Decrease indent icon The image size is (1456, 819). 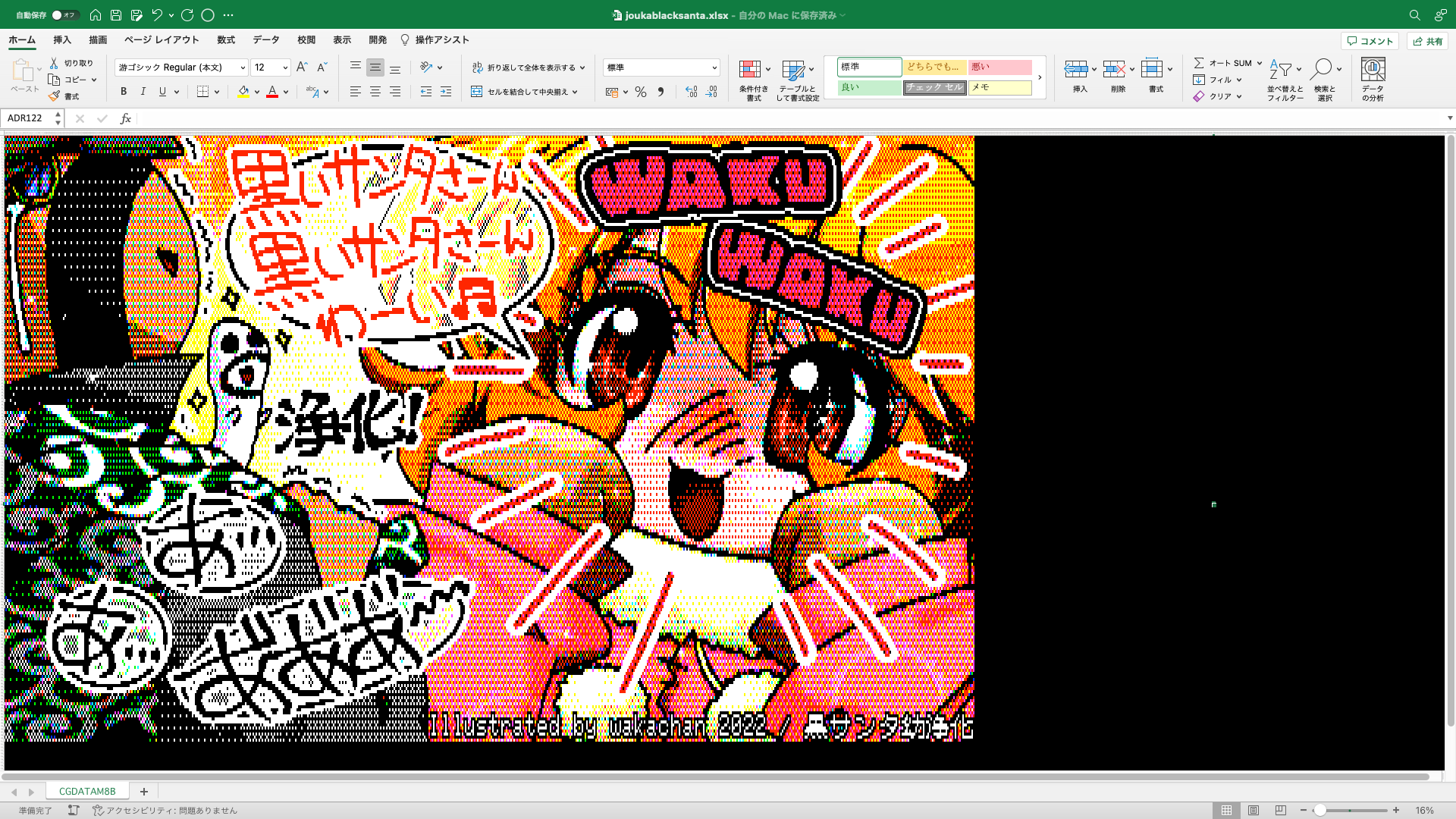tap(426, 92)
